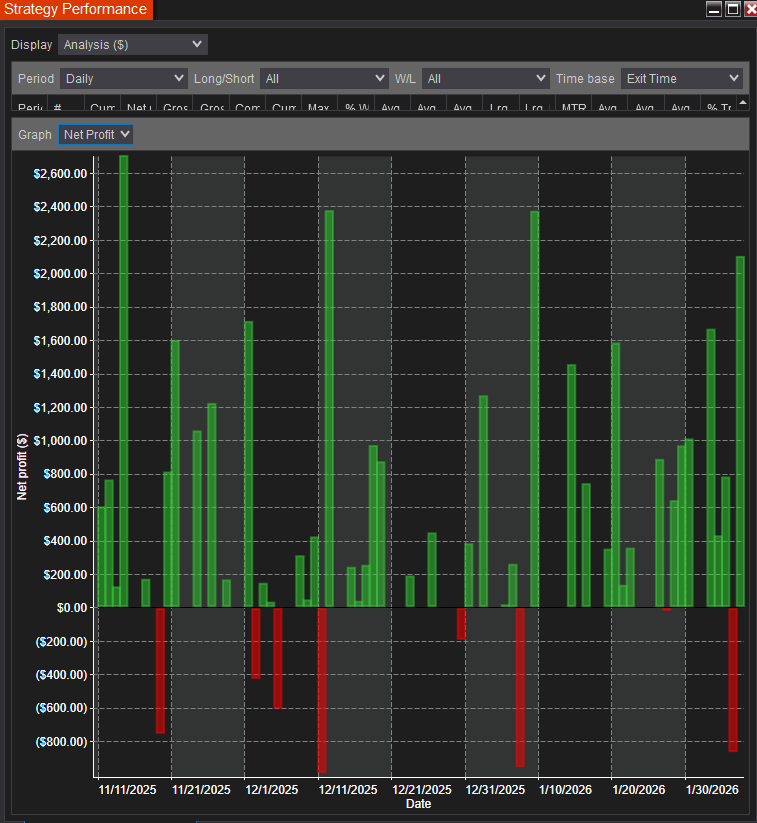757x823 pixels.
Task: Click the # column header
Action: 66,107
